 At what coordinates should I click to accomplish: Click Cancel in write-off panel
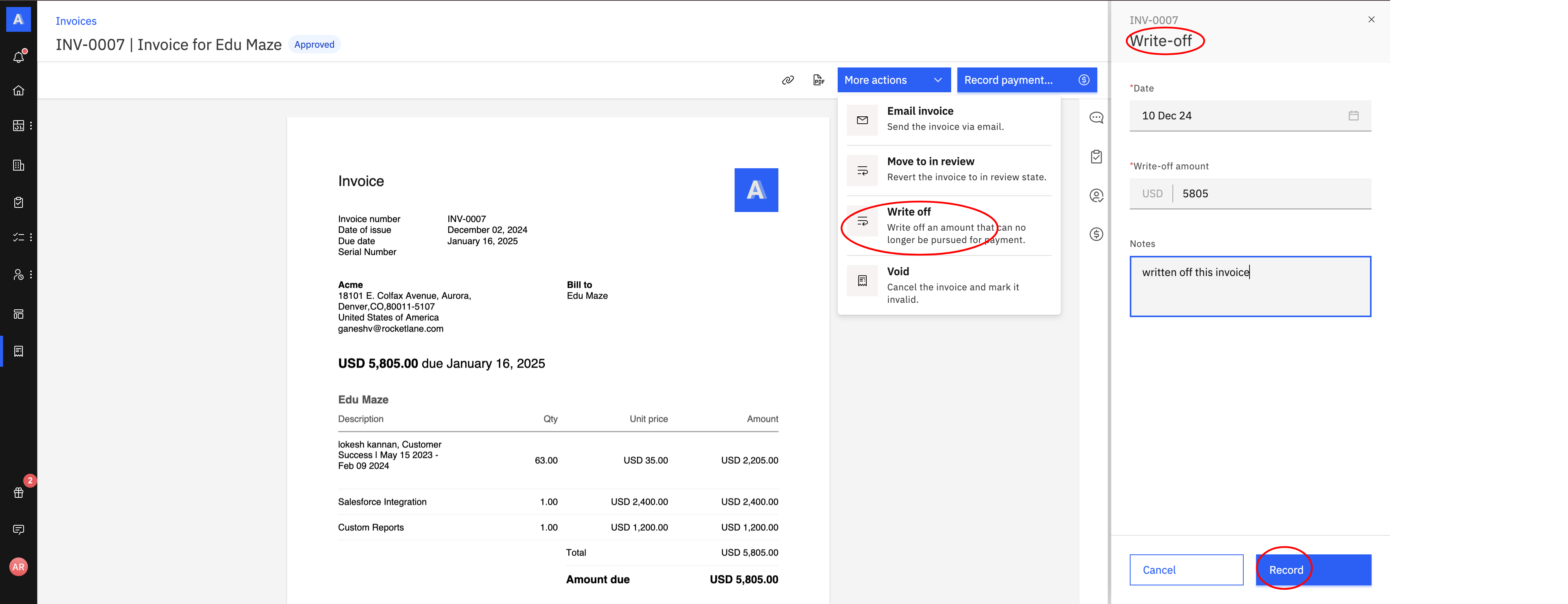click(1186, 570)
